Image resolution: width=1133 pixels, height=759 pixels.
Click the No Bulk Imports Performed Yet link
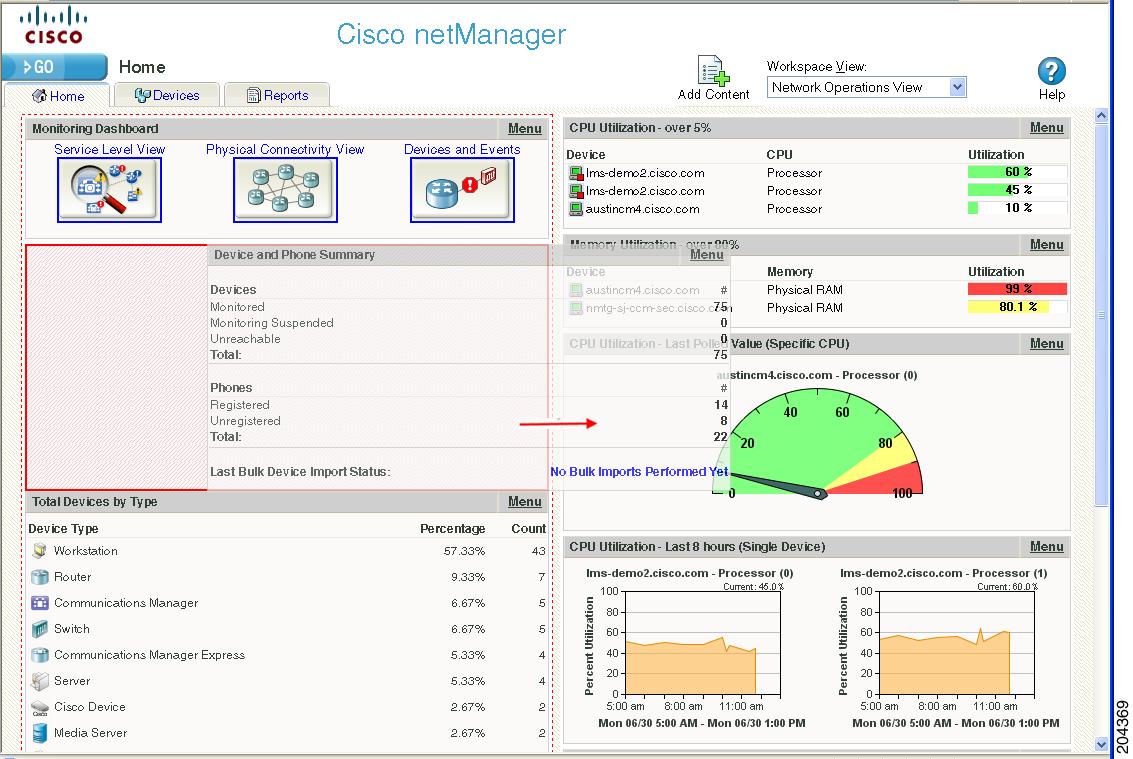pyautogui.click(x=637, y=471)
